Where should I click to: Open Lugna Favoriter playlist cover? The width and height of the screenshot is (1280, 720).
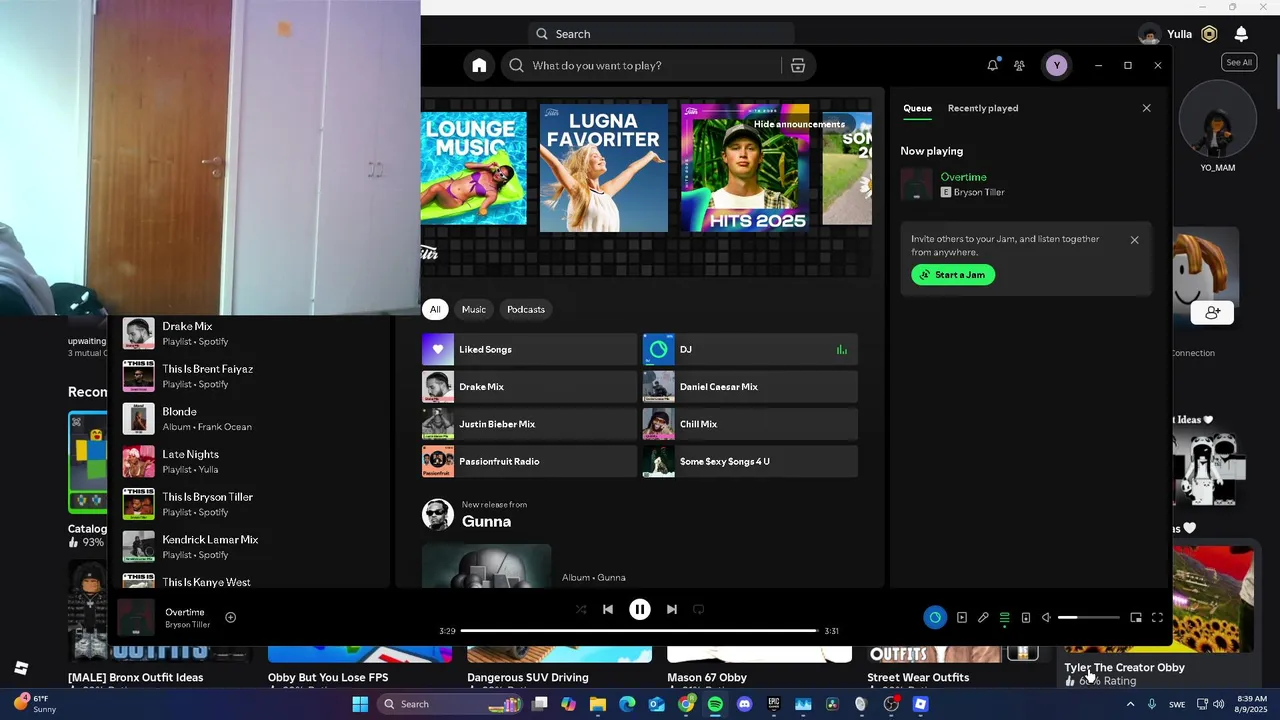(604, 168)
